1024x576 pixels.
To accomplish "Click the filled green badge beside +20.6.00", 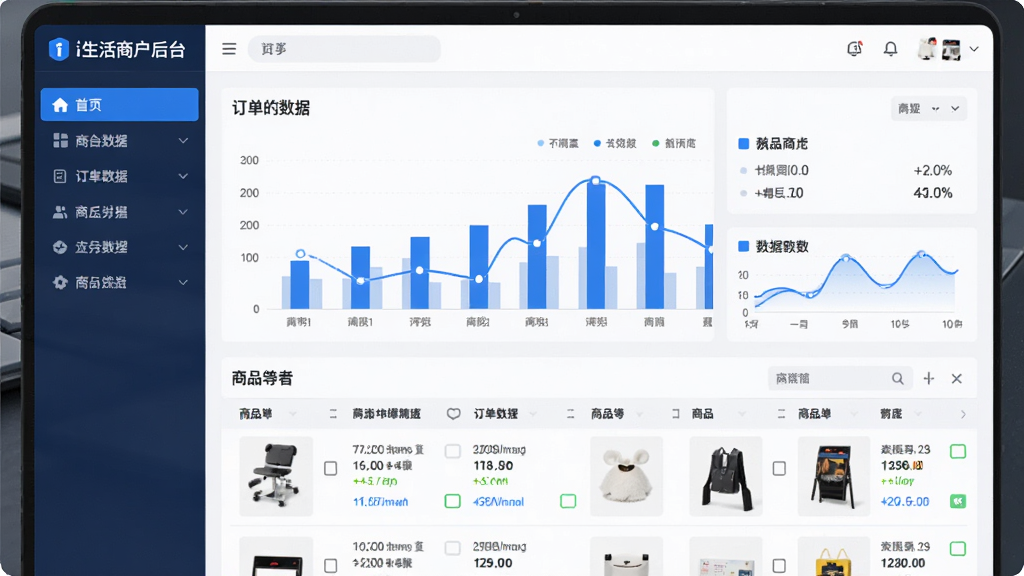I will click(958, 501).
